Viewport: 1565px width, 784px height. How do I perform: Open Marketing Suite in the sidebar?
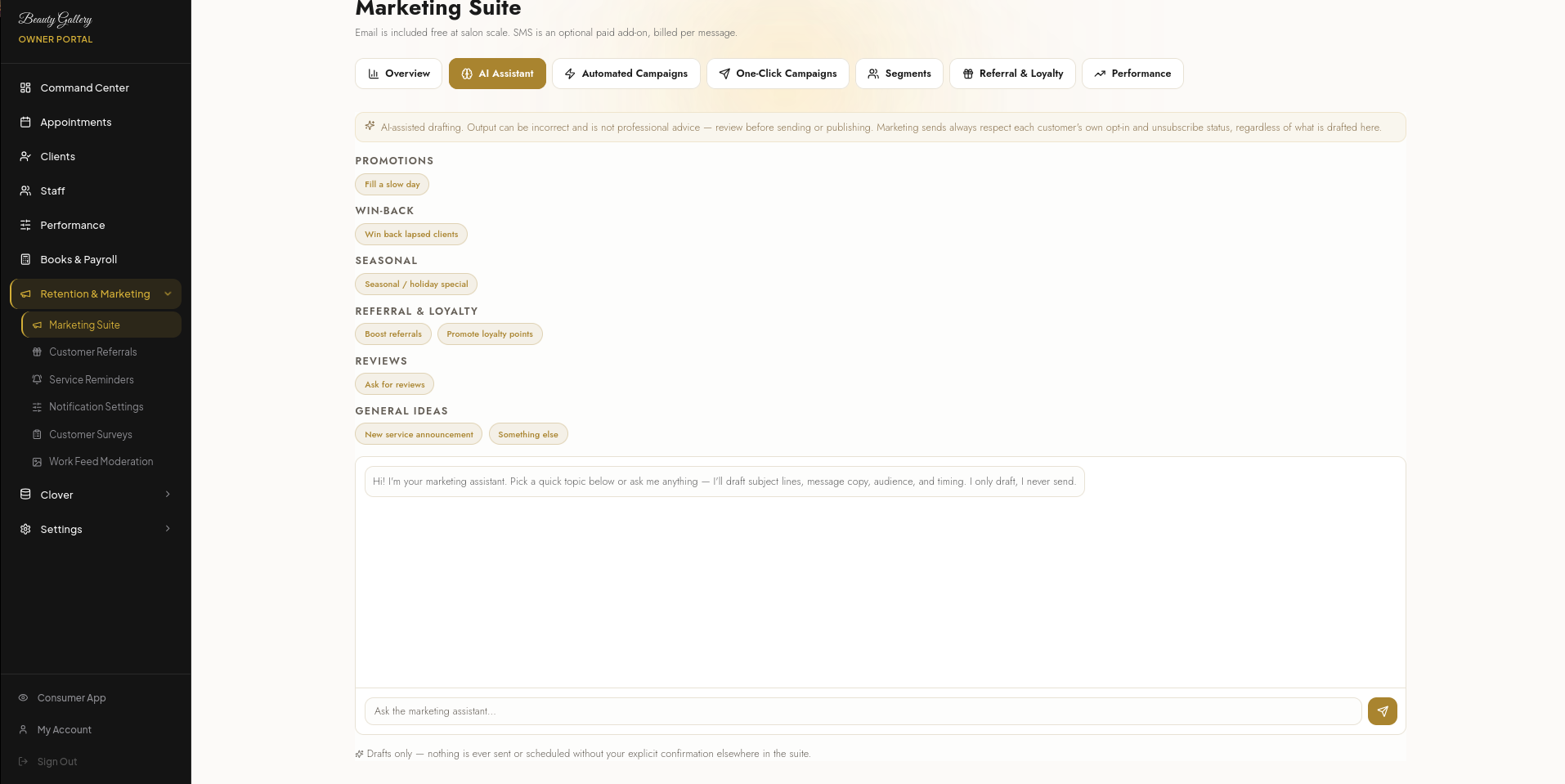[101, 325]
